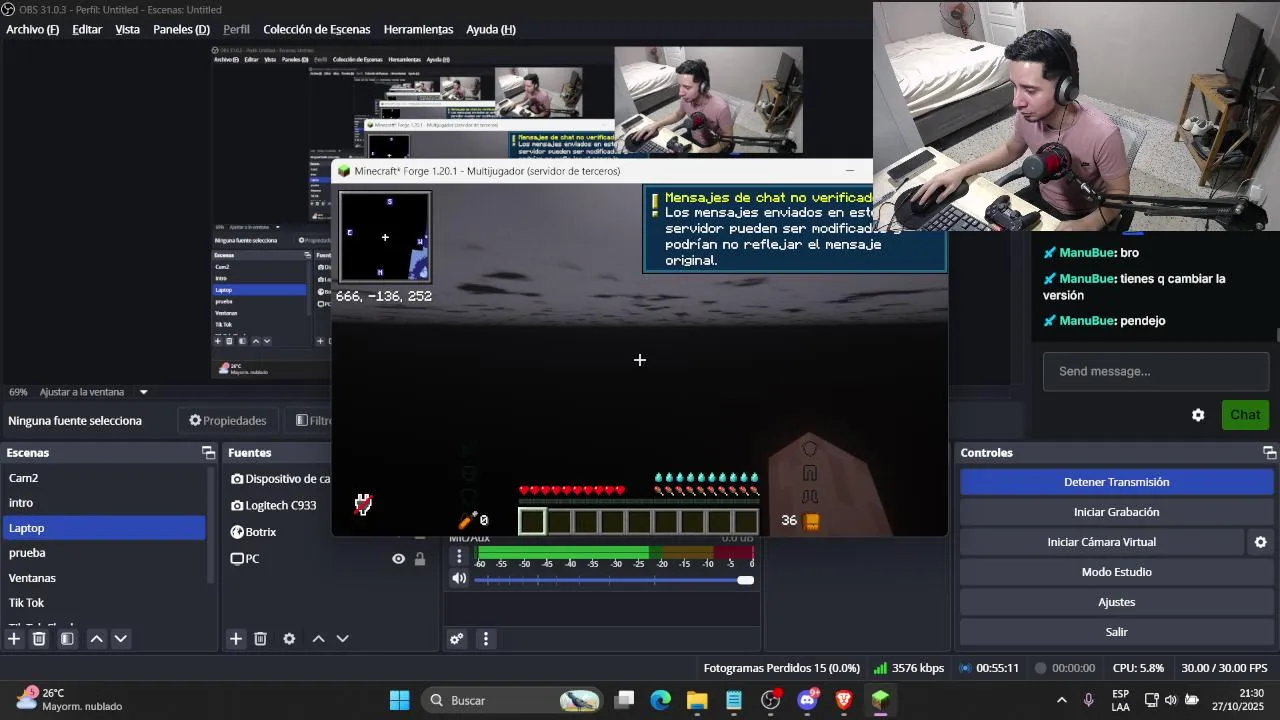Move source down in Fuentes panel
The width and height of the screenshot is (1280, 720).
pos(342,638)
